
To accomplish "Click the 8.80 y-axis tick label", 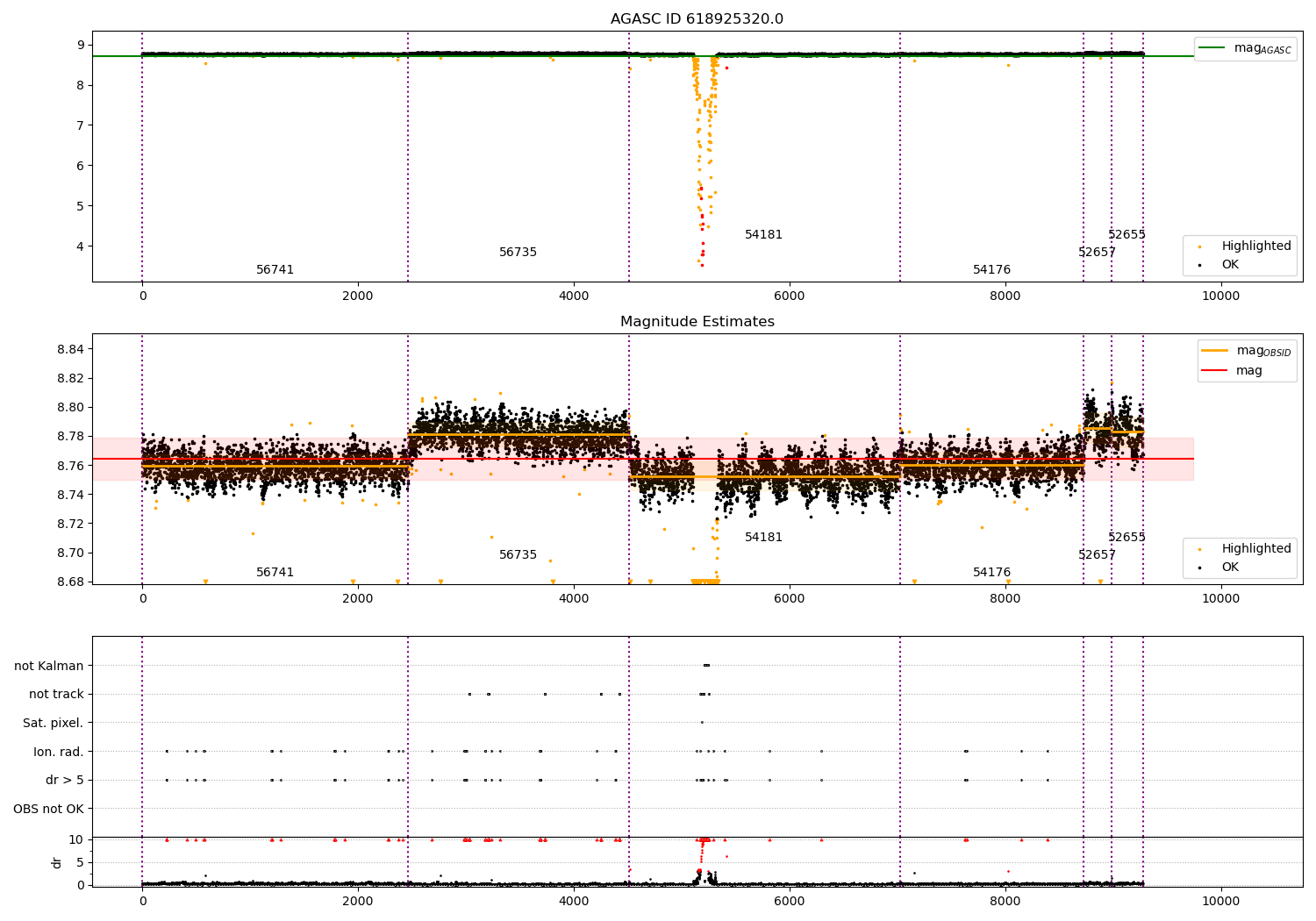I will pyautogui.click(x=70, y=407).
